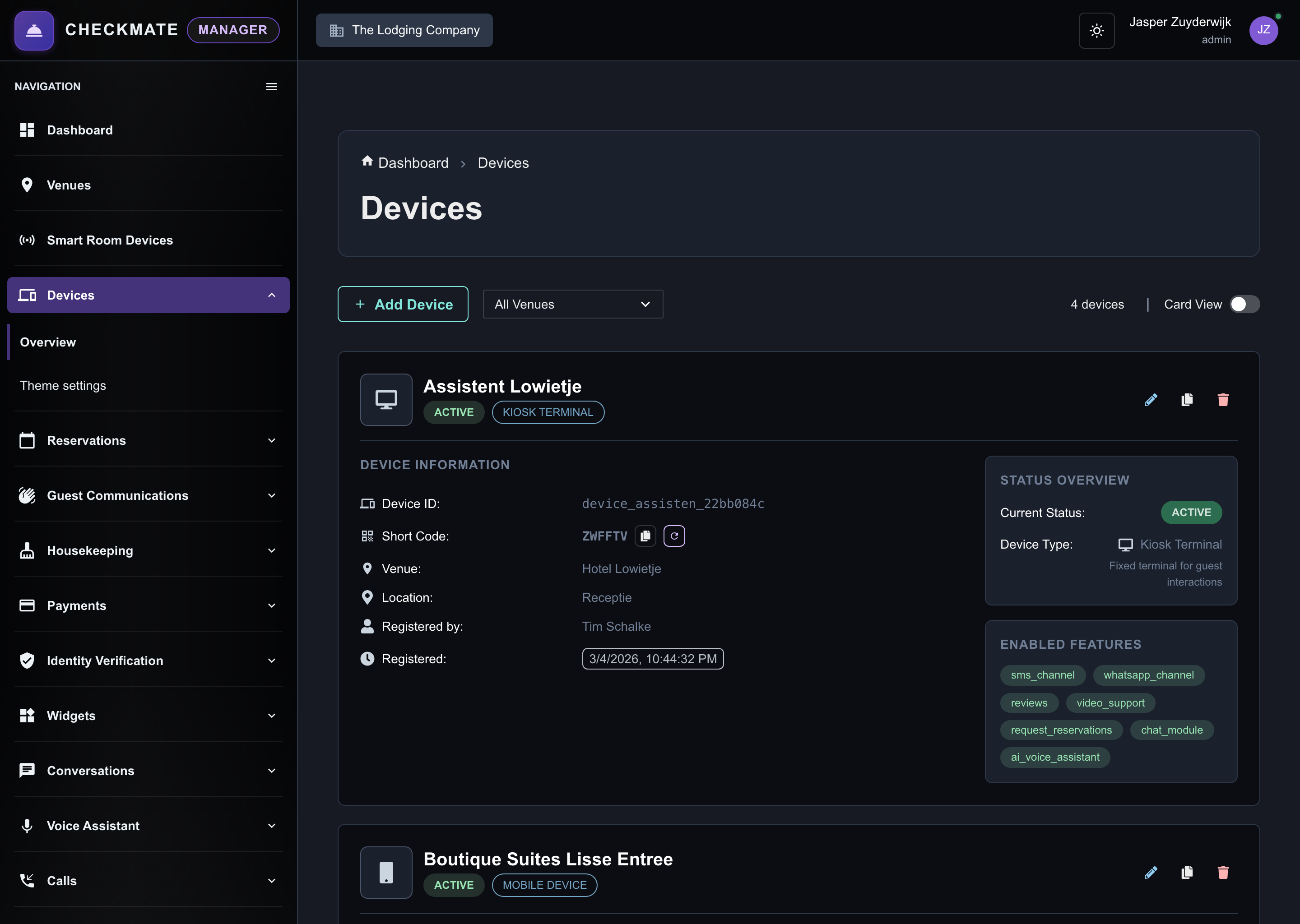1300x924 pixels.
Task: Expand the Payments chevron
Action: tap(271, 605)
